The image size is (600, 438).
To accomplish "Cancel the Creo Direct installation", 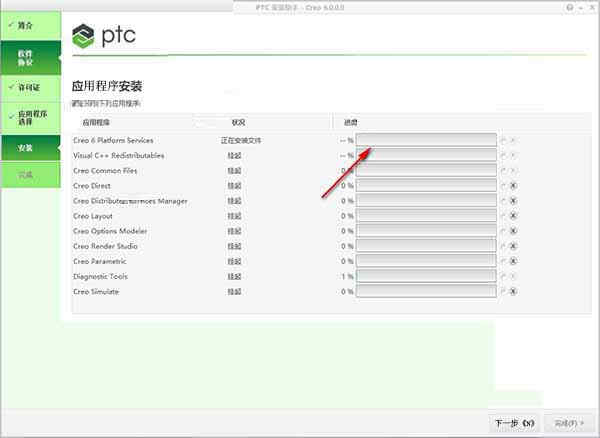I will point(514,186).
